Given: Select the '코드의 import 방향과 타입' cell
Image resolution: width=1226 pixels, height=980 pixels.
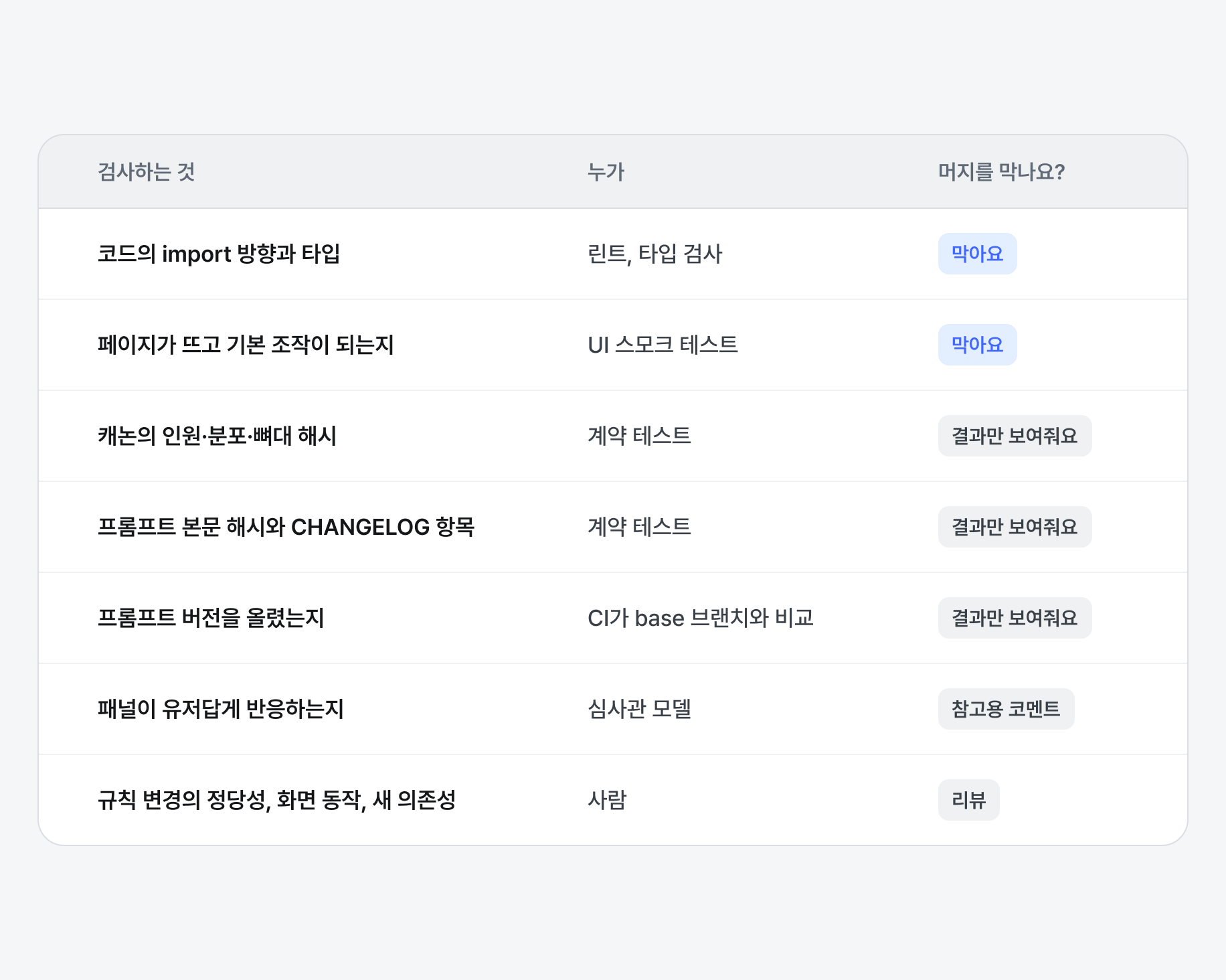Looking at the screenshot, I should click(x=219, y=254).
